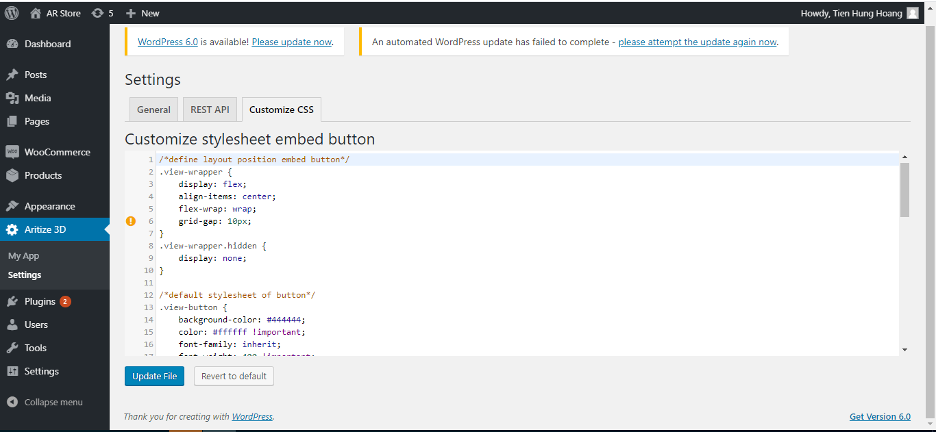The width and height of the screenshot is (936, 432).
Task: Click the editor scrollbar down arrow
Action: pyautogui.click(x=904, y=350)
